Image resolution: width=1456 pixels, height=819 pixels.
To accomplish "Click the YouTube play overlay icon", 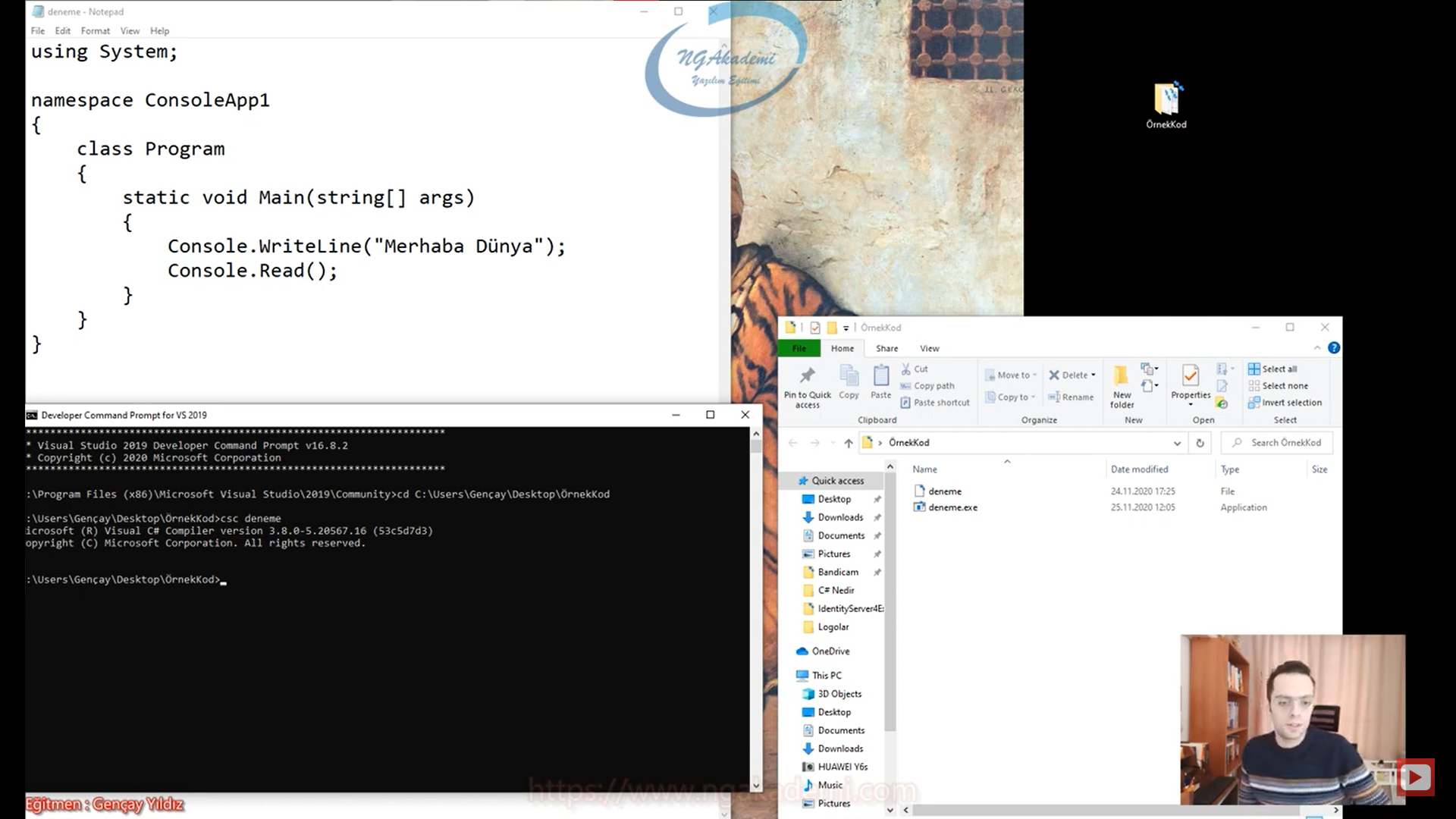I will coord(1415,777).
